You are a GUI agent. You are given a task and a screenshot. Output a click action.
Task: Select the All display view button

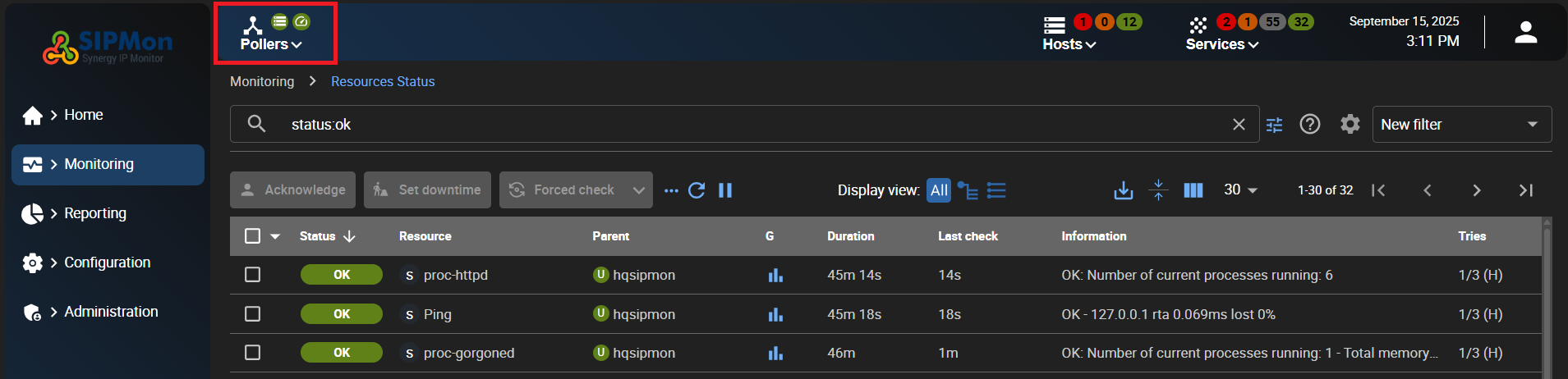click(x=939, y=190)
